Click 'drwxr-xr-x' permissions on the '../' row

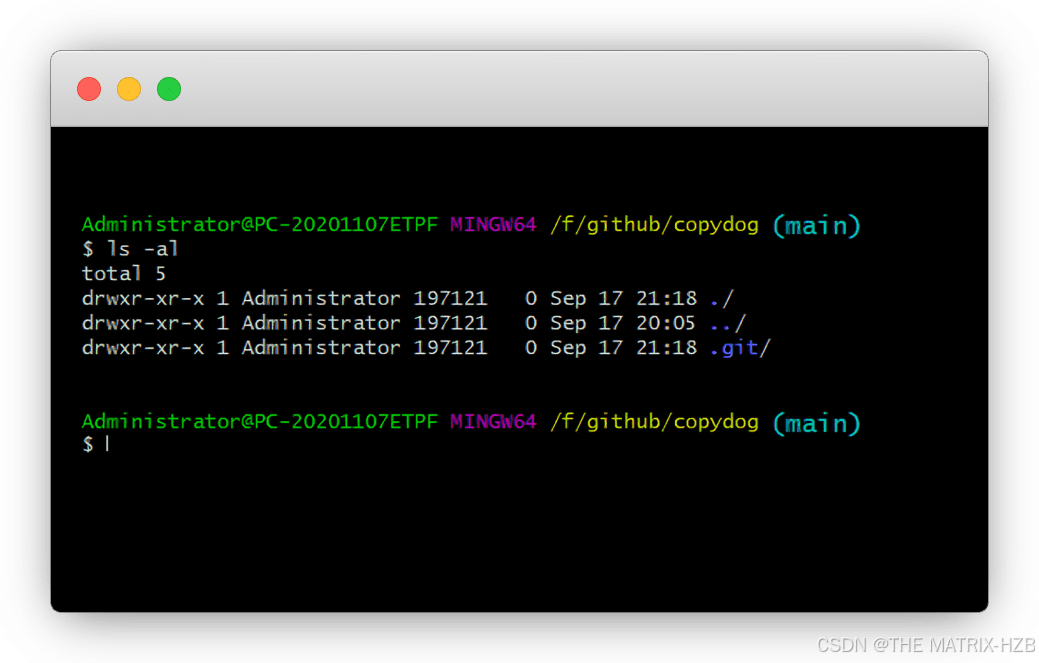[x=143, y=323]
